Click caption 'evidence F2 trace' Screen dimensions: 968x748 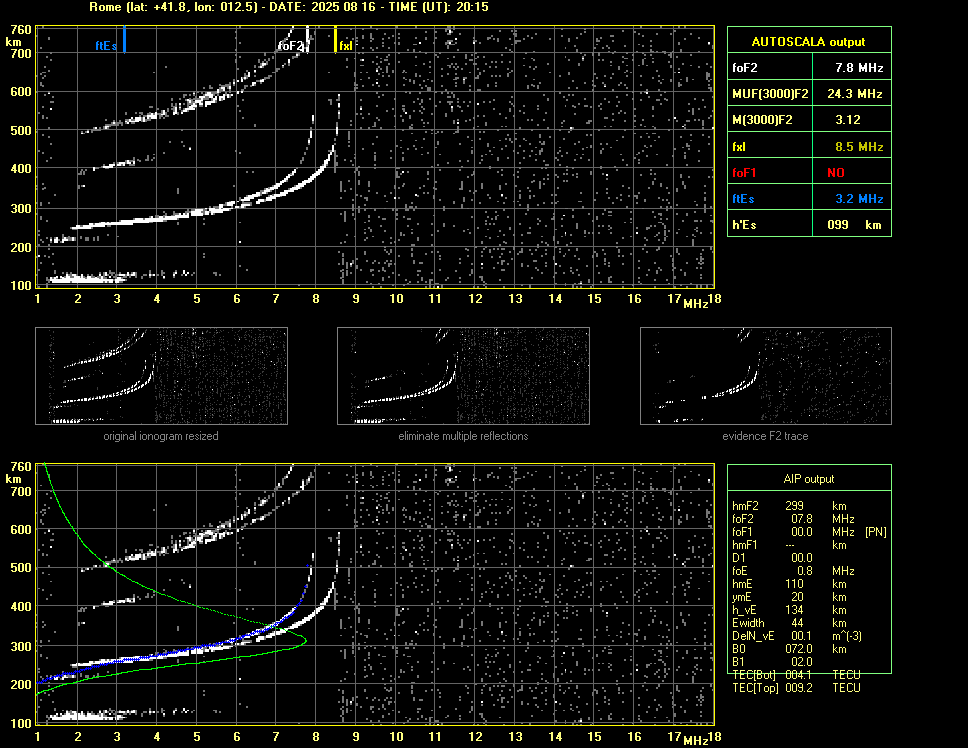tap(765, 436)
